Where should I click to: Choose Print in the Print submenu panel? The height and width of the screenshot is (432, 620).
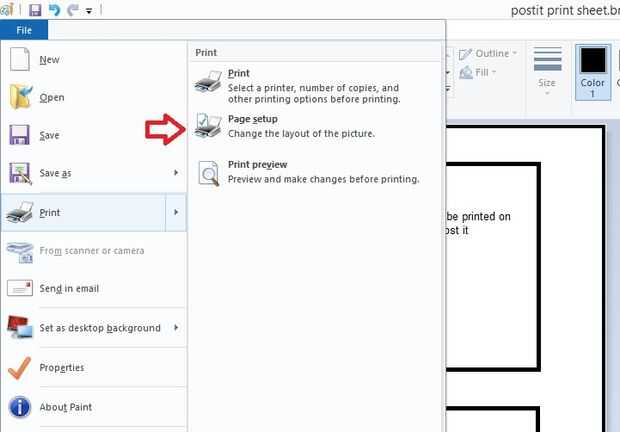(x=315, y=86)
